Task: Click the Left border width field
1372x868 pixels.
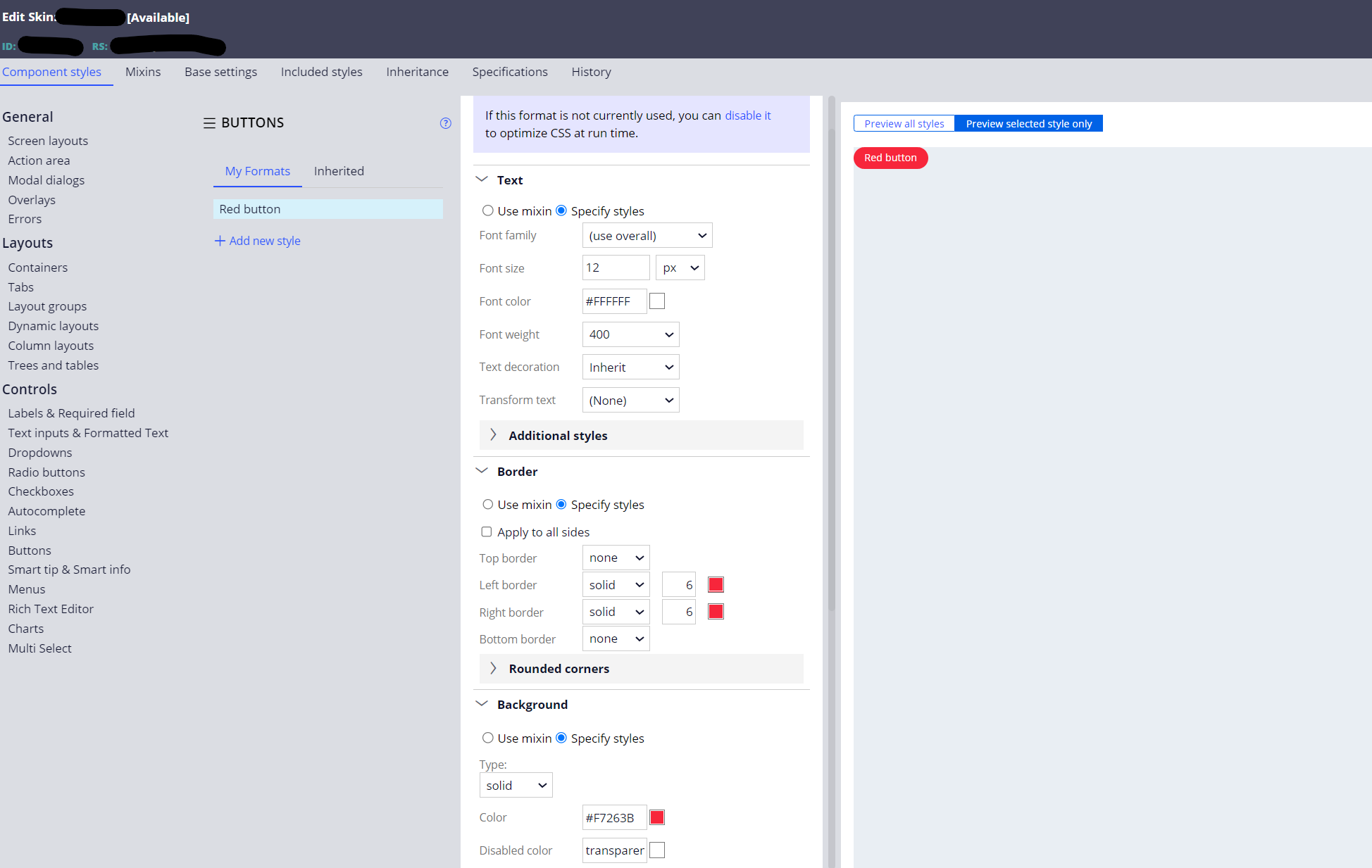Action: pos(679,584)
